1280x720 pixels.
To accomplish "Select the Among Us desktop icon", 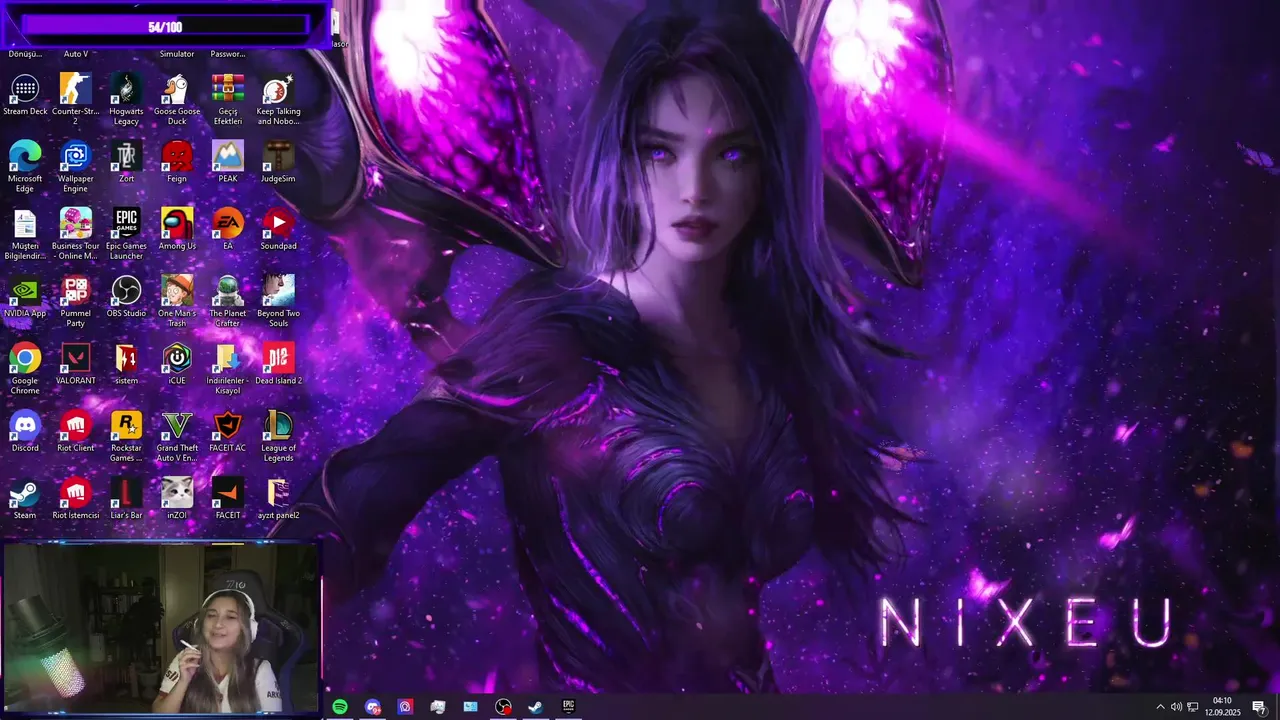I will tap(177, 229).
